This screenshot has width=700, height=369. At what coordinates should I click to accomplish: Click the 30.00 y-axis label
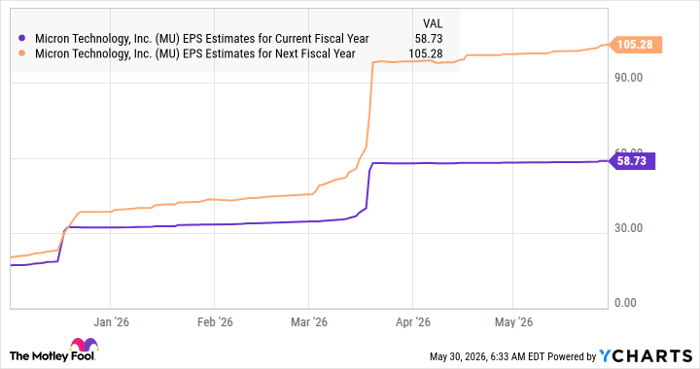pyautogui.click(x=628, y=228)
